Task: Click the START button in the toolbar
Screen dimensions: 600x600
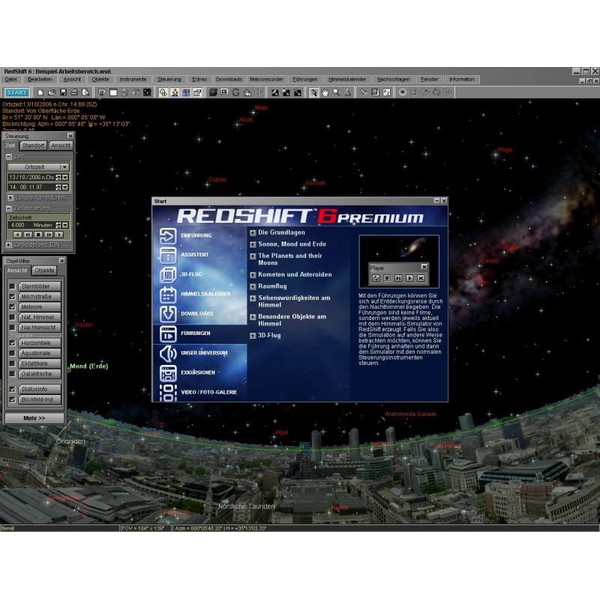Action: 17,92
